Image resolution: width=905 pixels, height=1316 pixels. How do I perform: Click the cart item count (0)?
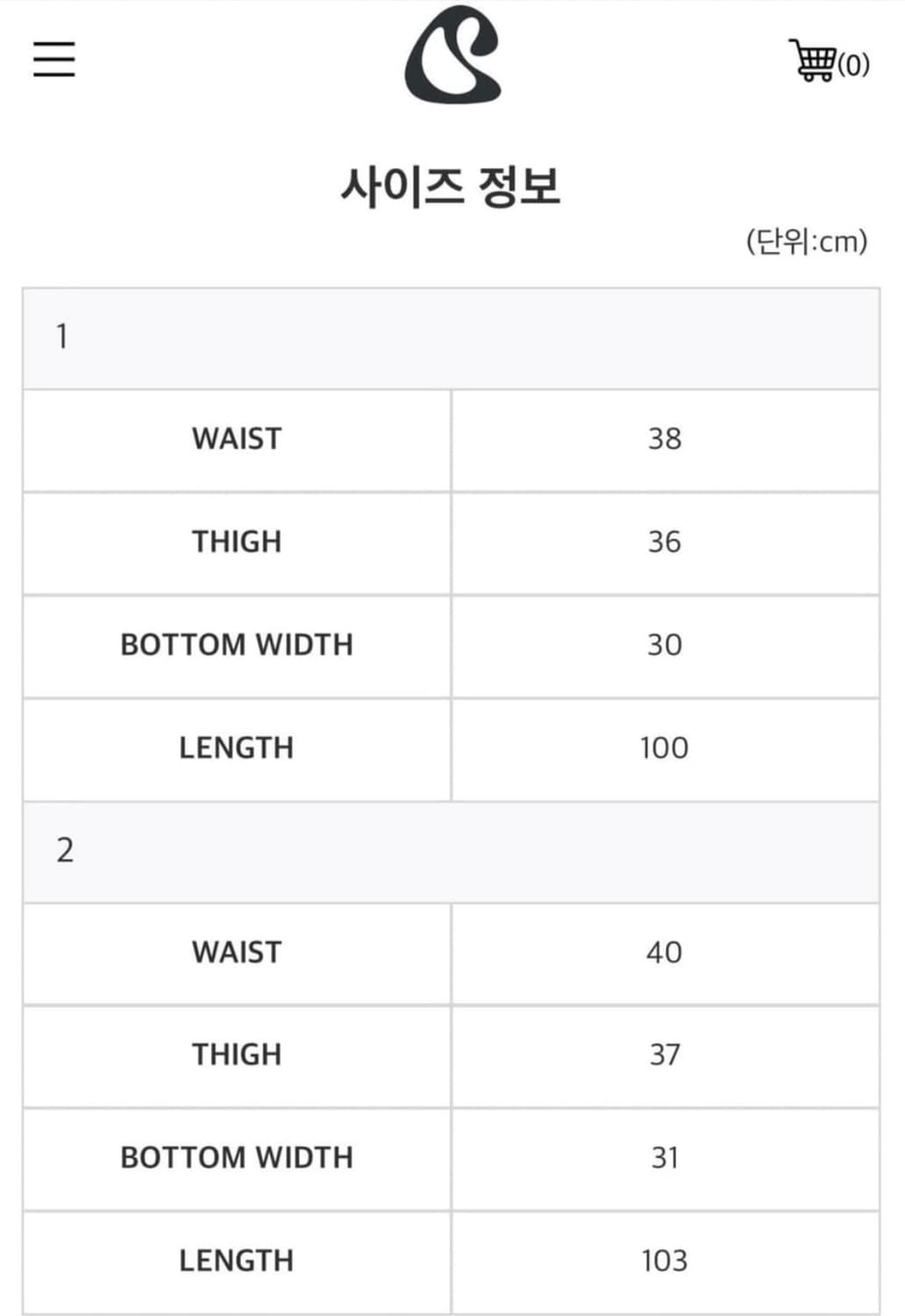[x=853, y=64]
